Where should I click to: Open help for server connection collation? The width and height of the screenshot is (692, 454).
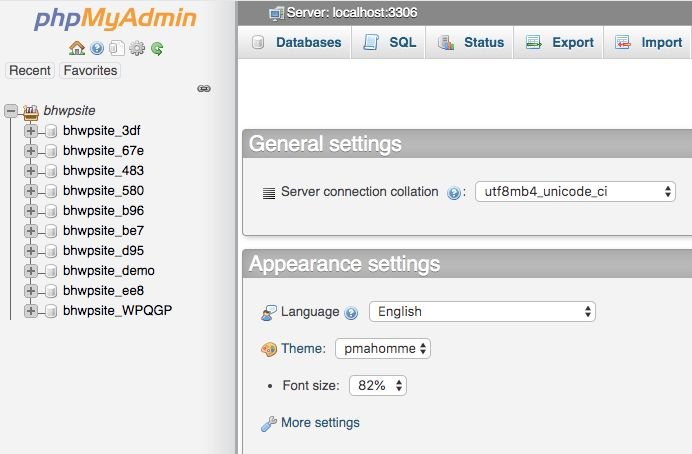click(x=454, y=193)
